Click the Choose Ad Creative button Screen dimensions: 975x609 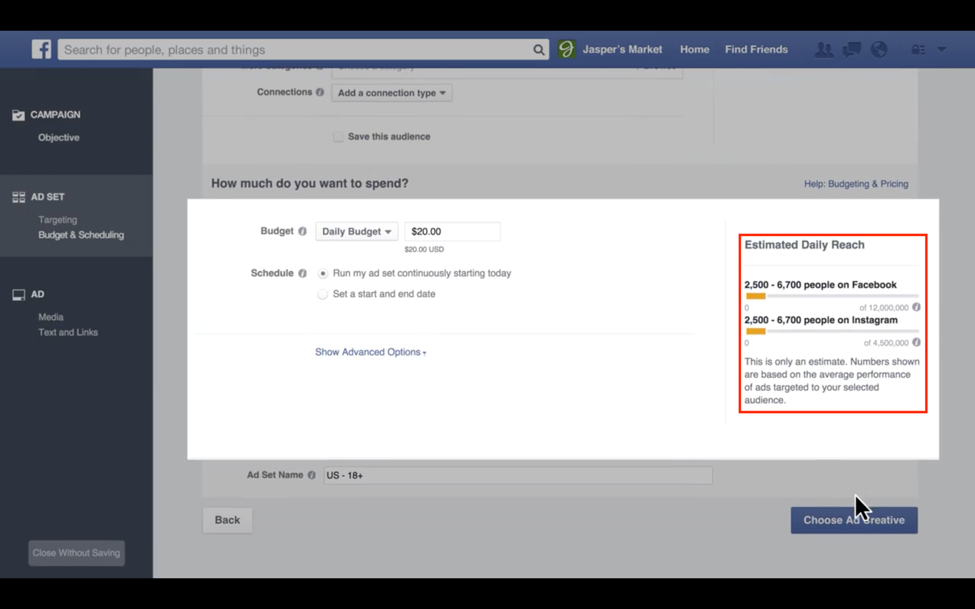[x=853, y=520]
